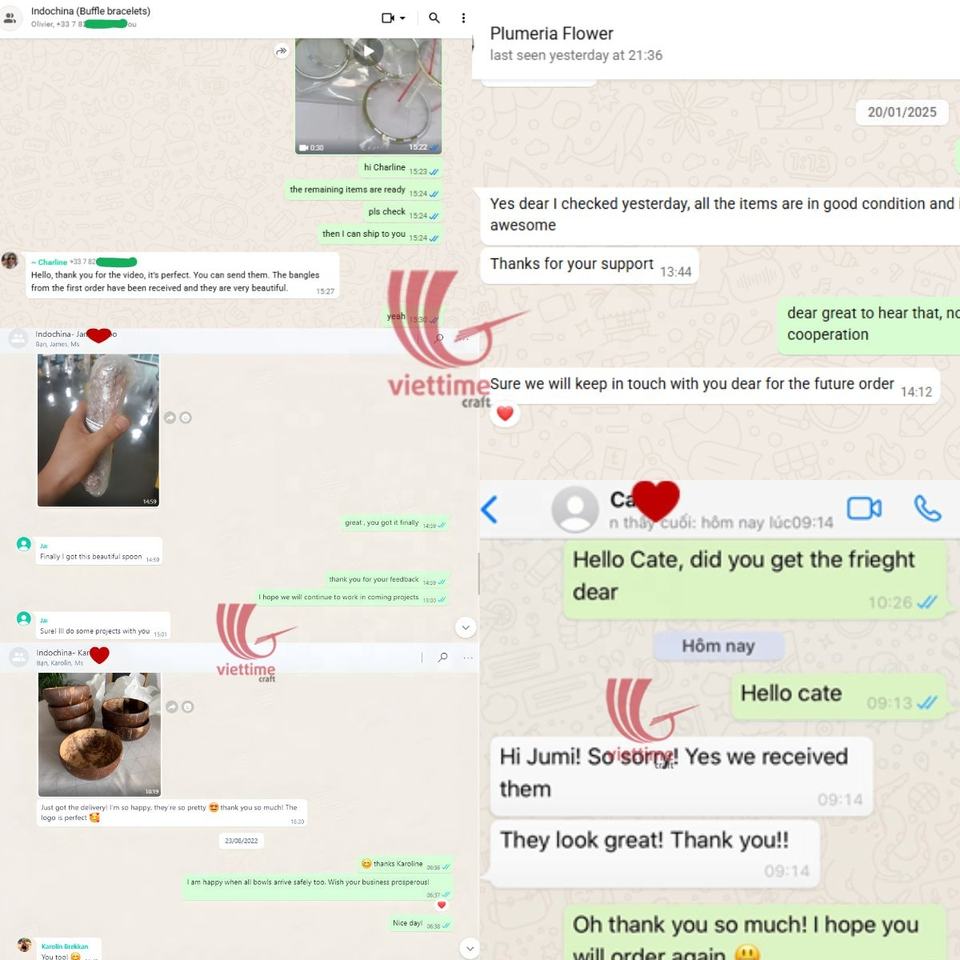The image size is (960, 960).
Task: Click search icon in Indochina Karolin chat header
Action: tap(443, 658)
